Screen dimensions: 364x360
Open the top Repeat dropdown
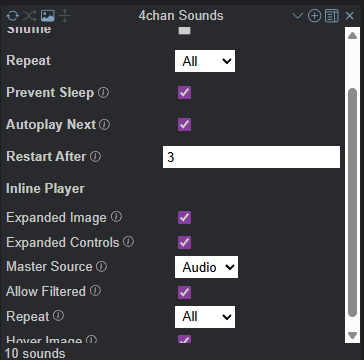click(205, 61)
